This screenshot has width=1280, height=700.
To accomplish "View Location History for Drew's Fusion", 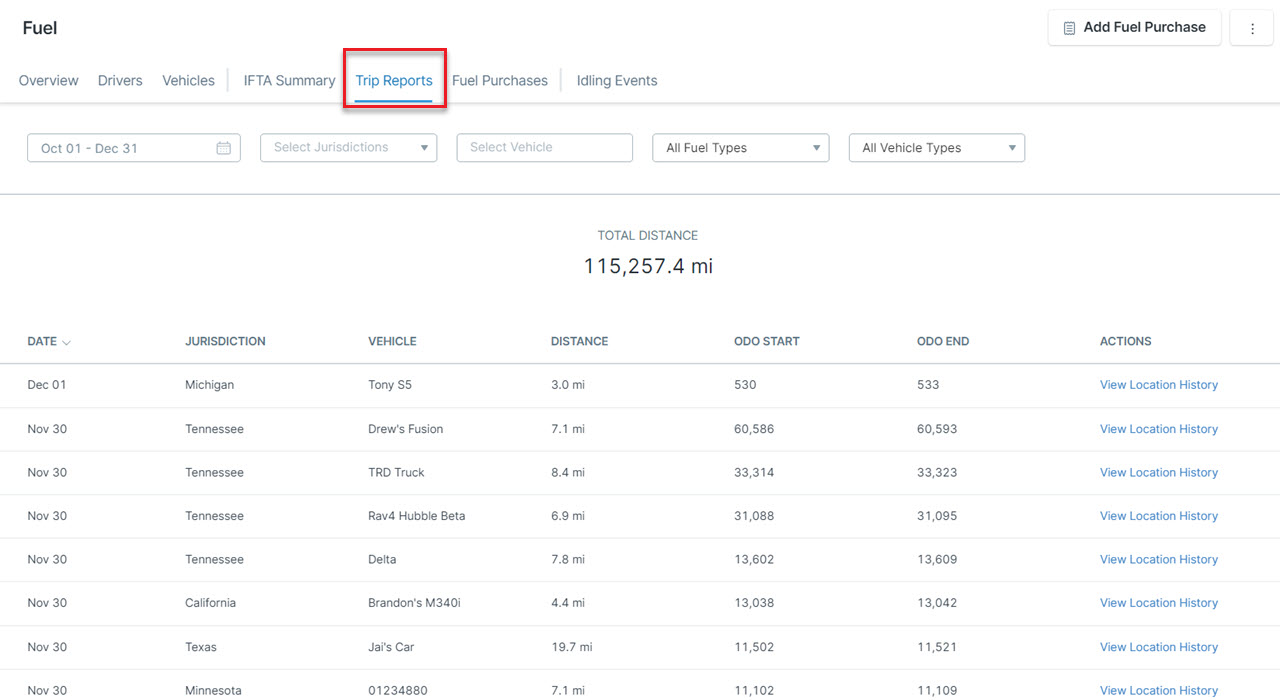I will [x=1158, y=429].
